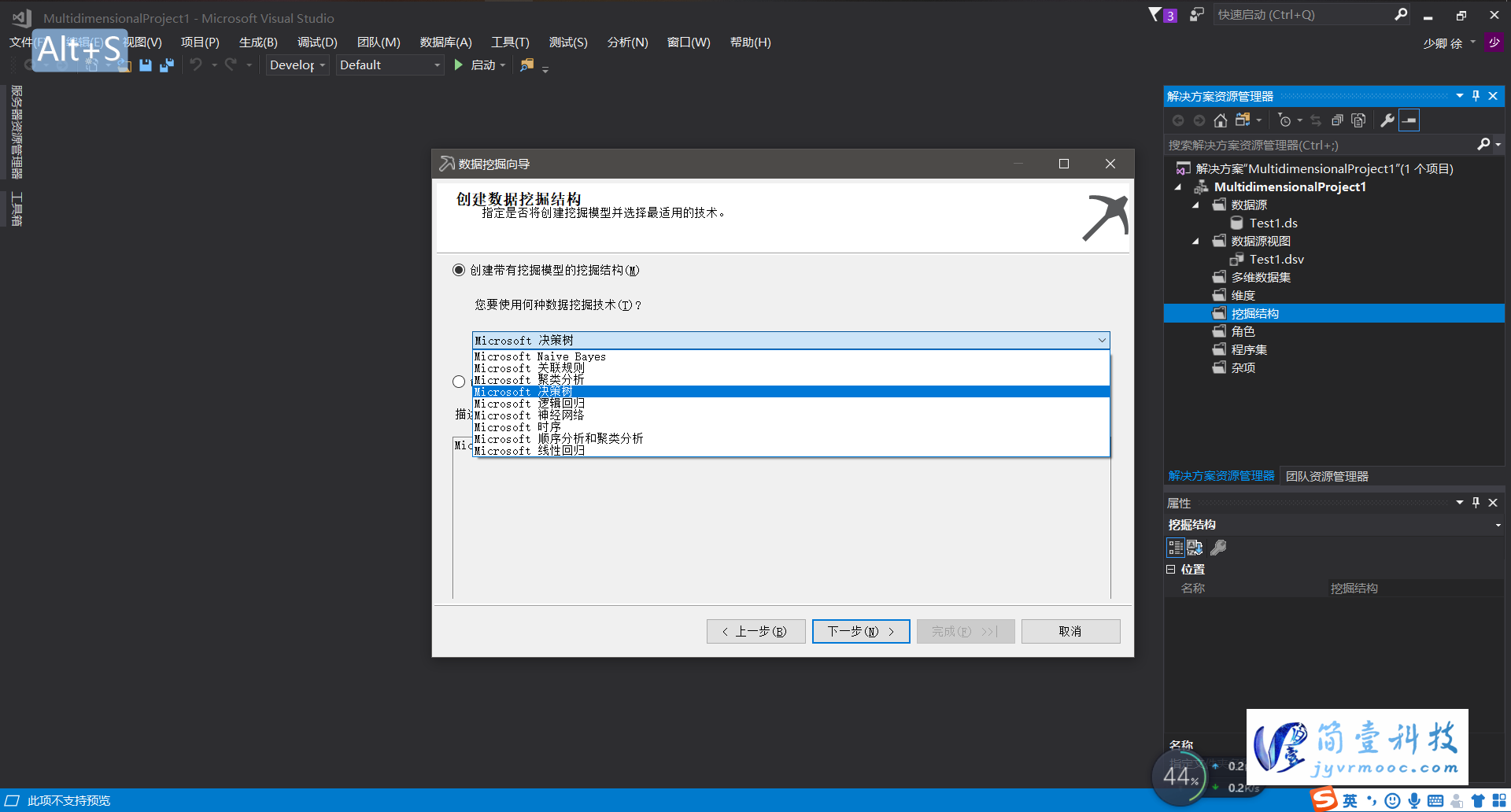Collapse the 数据源视图 folder node

tap(1196, 242)
